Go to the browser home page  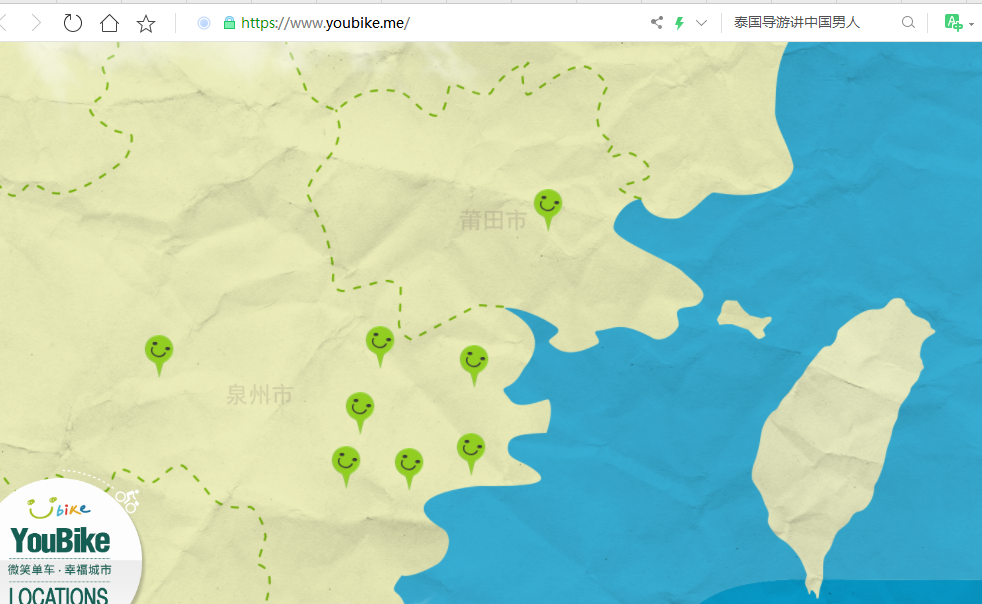coord(109,23)
